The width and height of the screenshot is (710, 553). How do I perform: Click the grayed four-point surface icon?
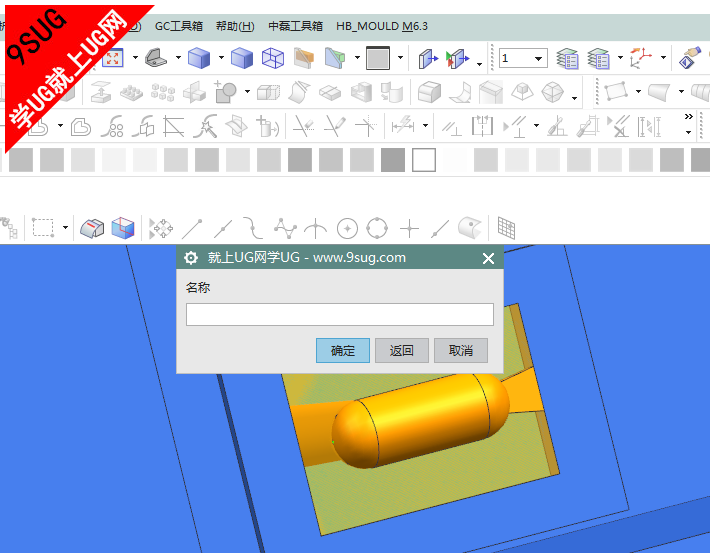pos(617,91)
